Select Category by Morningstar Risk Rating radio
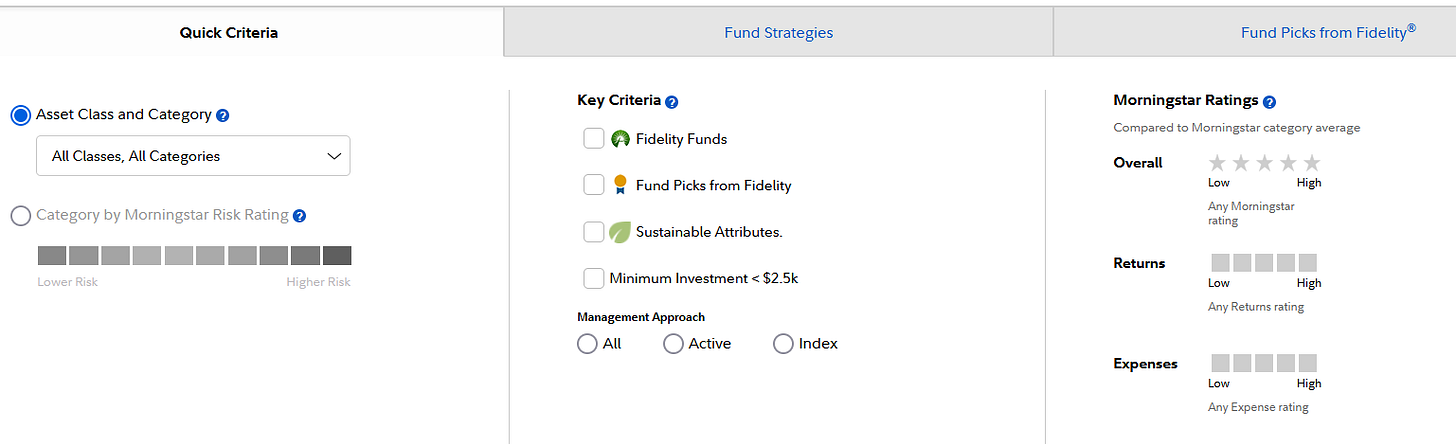Viewport: 1456px width, 444px height. tap(20, 215)
